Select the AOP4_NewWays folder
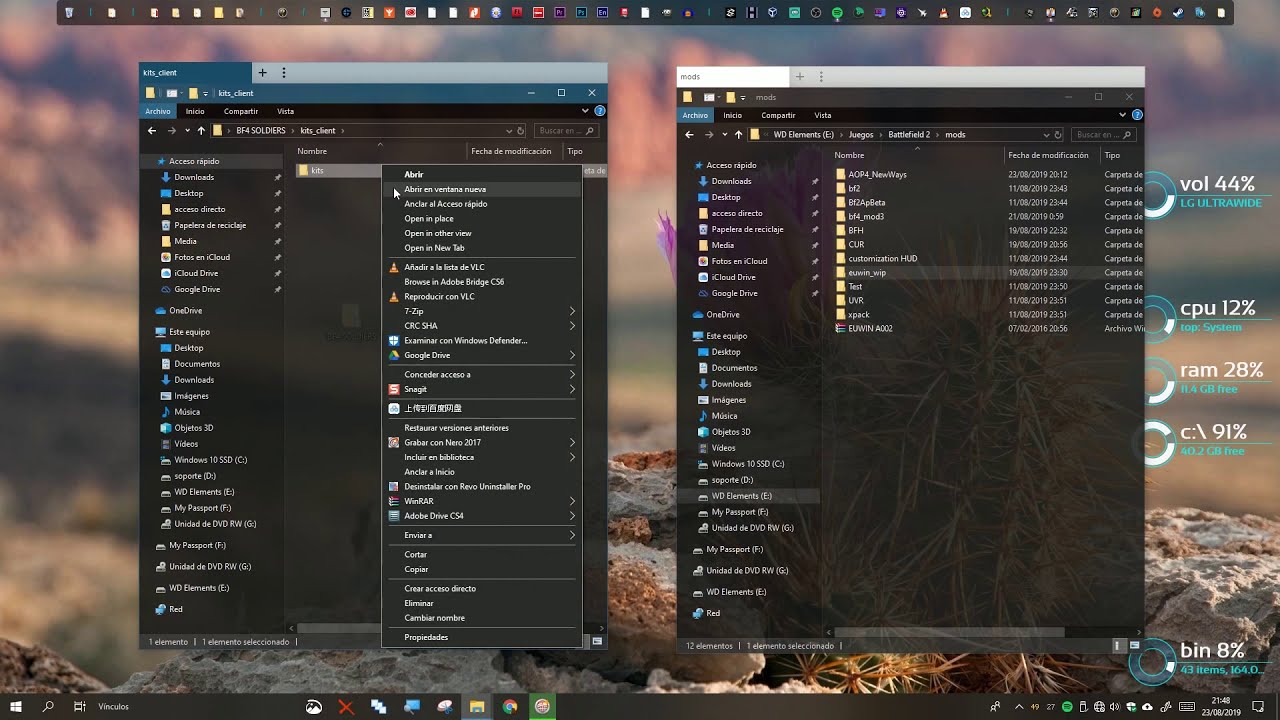 877,174
